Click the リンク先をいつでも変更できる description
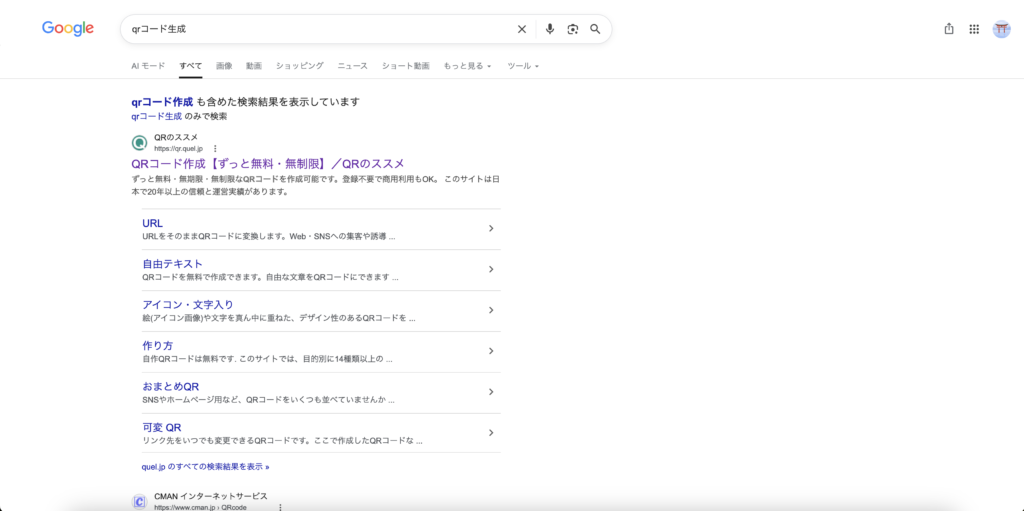 [282, 440]
